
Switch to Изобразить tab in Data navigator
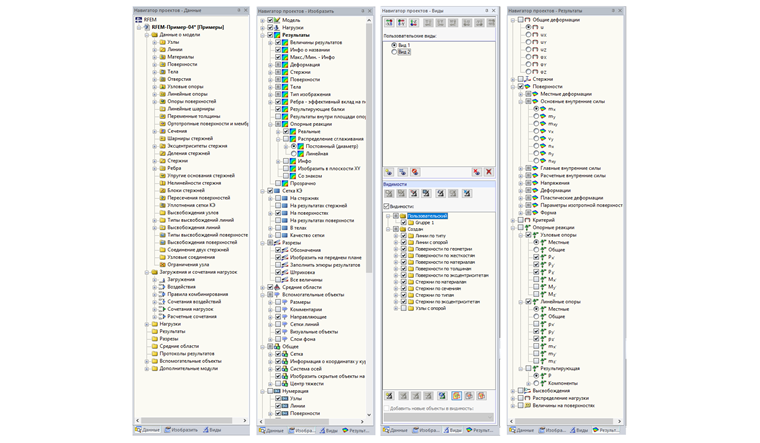181,430
